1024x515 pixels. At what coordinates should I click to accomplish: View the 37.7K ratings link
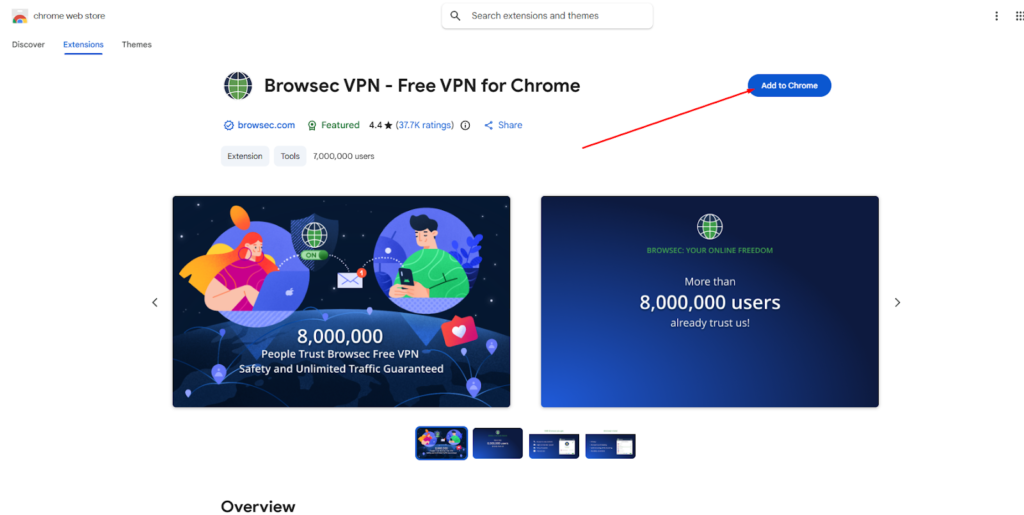[x=424, y=125]
